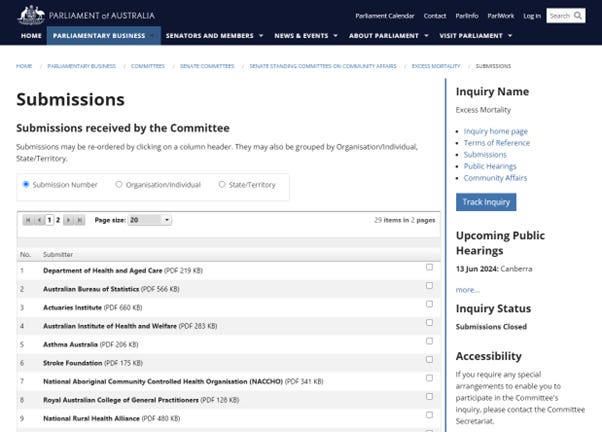This screenshot has width=602, height=432.
Task: Open Public Hearings sidebar link
Action: 490,166
